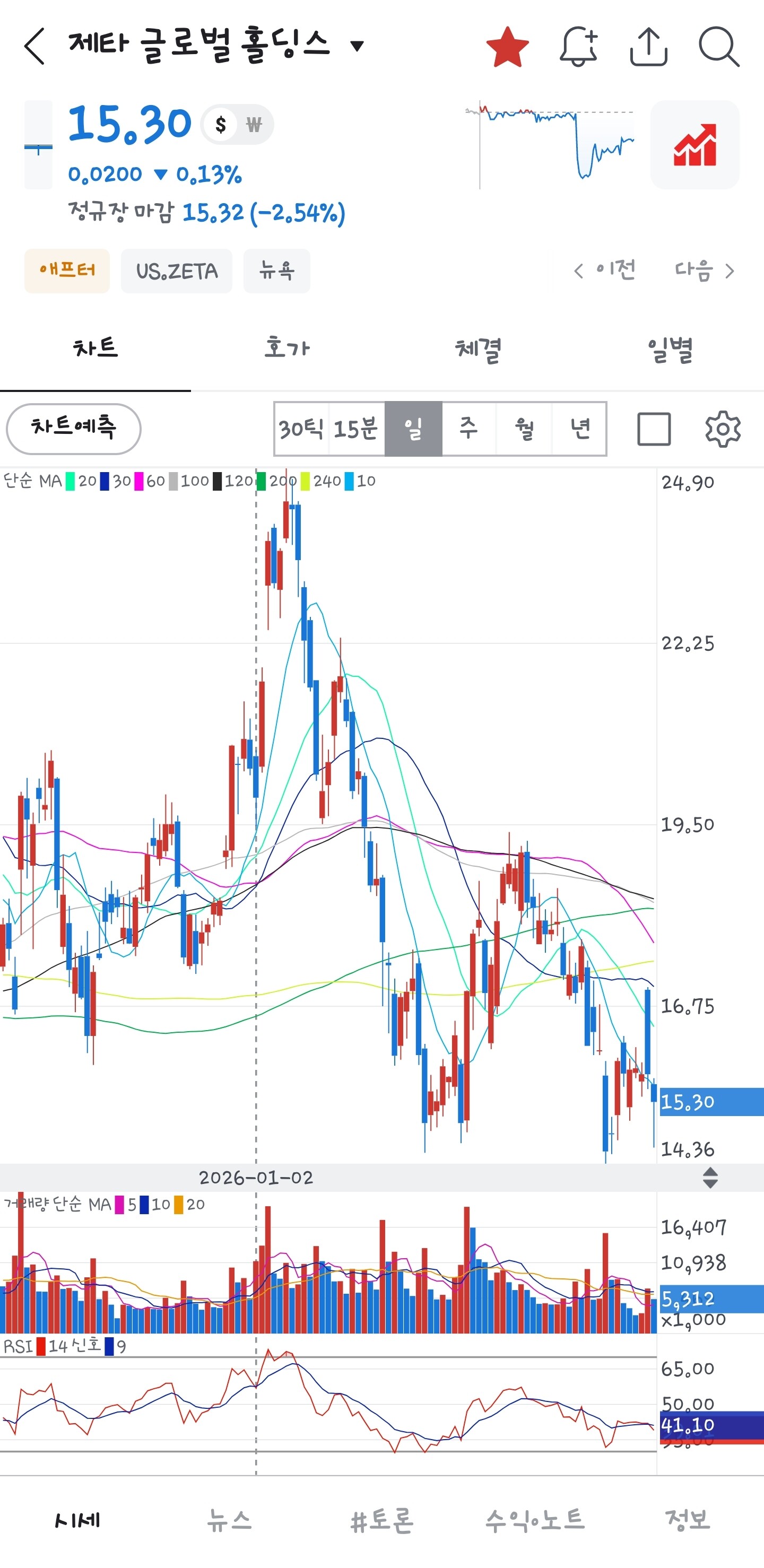The image size is (764, 1568).
Task: Tap the red rising chart icon
Action: coord(694,145)
